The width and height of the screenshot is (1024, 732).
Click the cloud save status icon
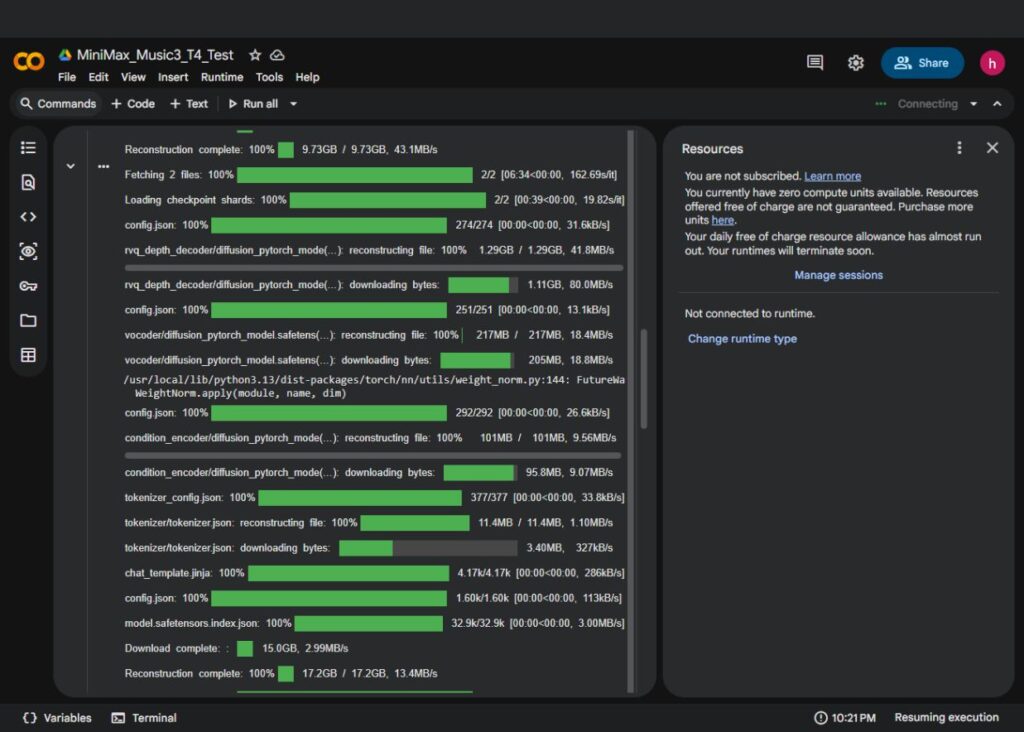(x=278, y=56)
